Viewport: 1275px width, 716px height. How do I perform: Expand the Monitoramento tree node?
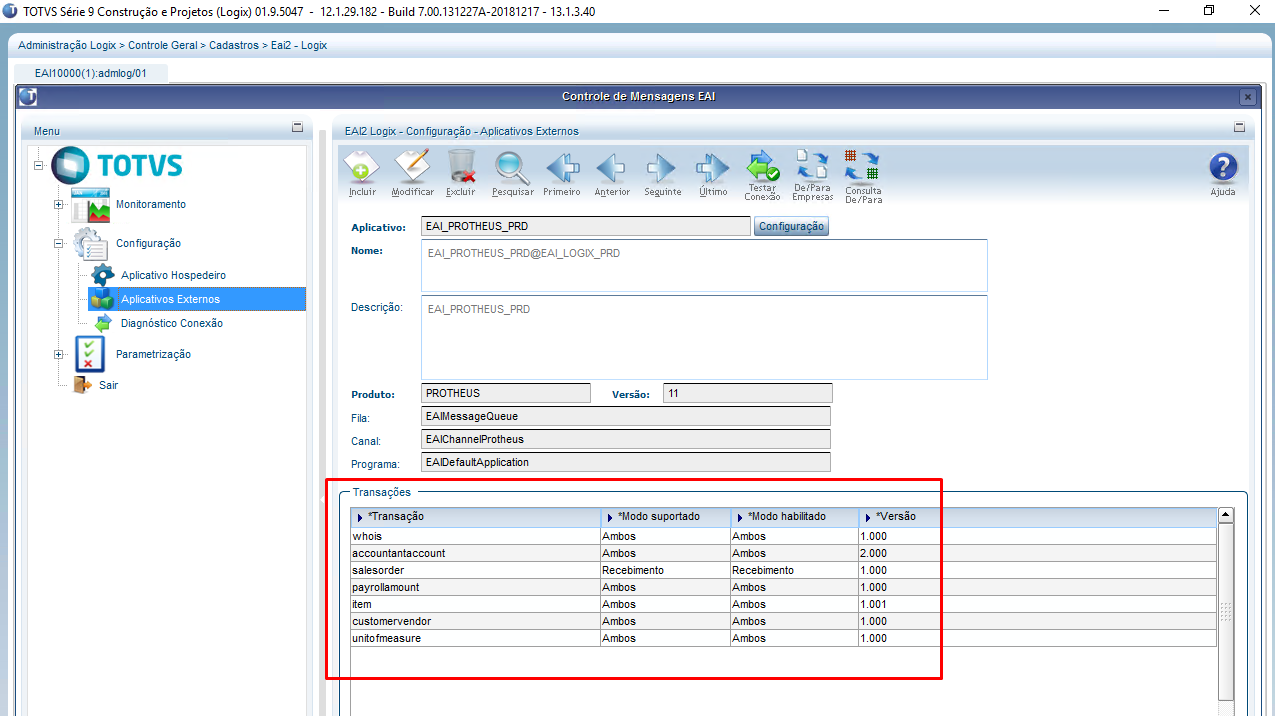click(59, 205)
